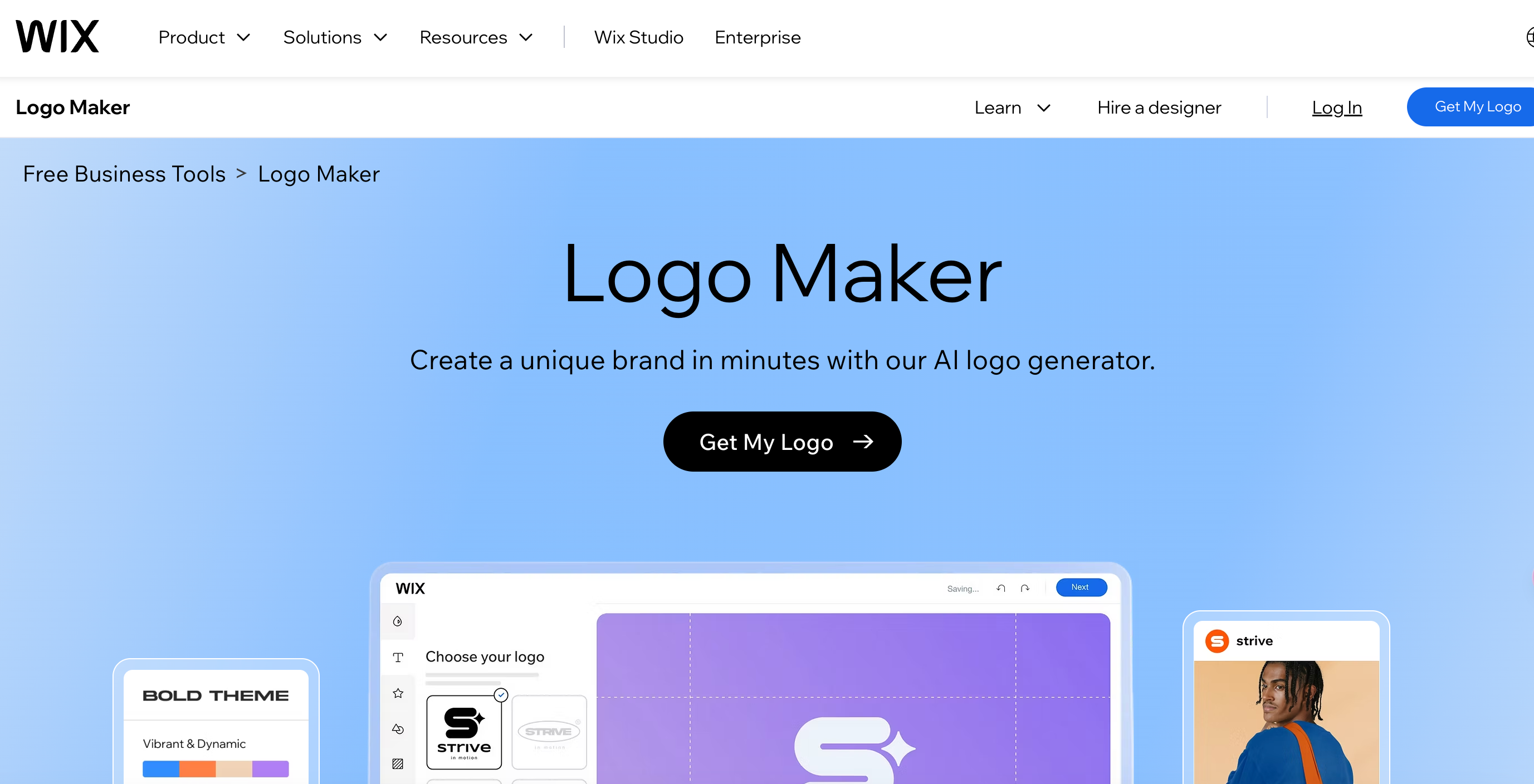
Task: Click the Log In button
Action: coord(1337,107)
